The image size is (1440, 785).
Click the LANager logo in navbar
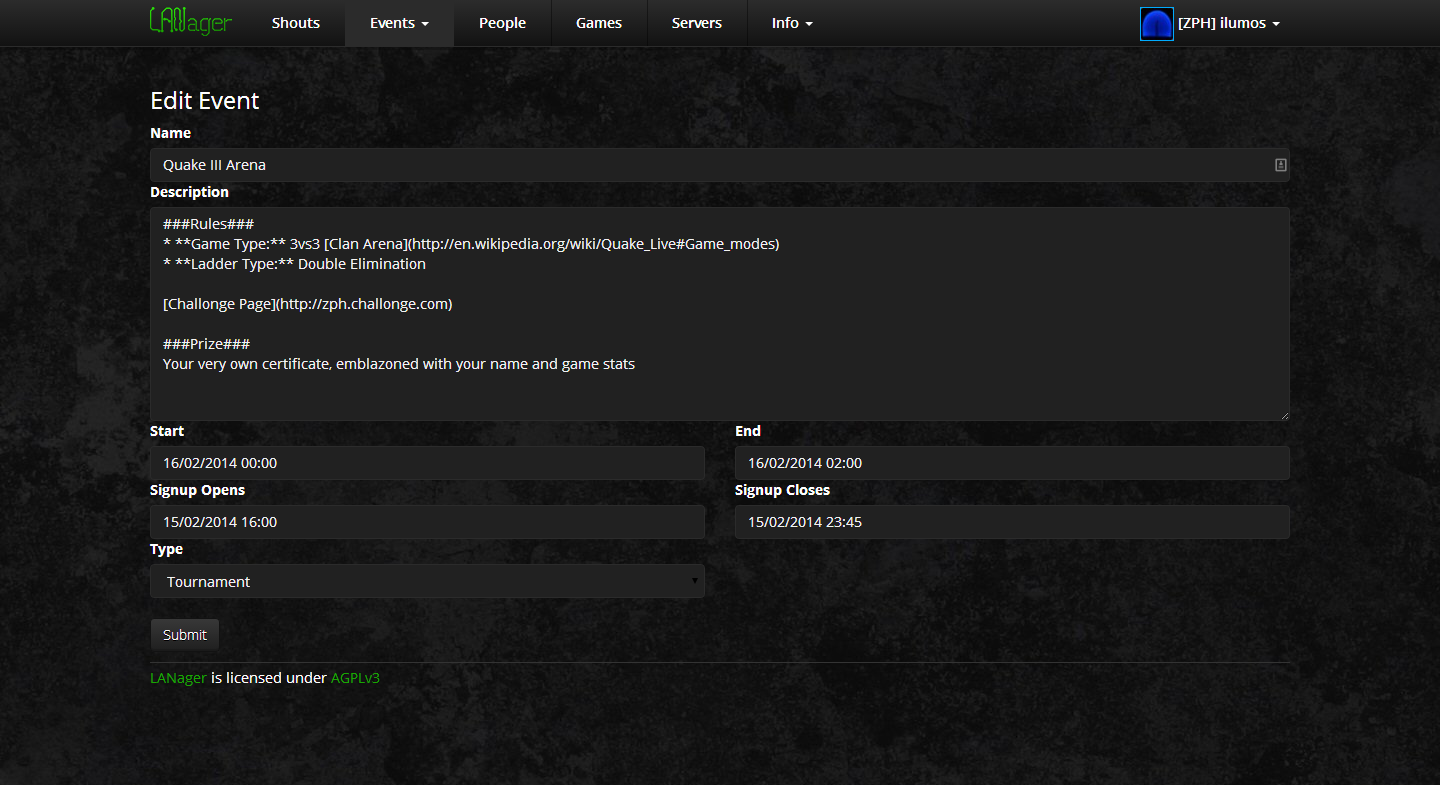pos(190,21)
